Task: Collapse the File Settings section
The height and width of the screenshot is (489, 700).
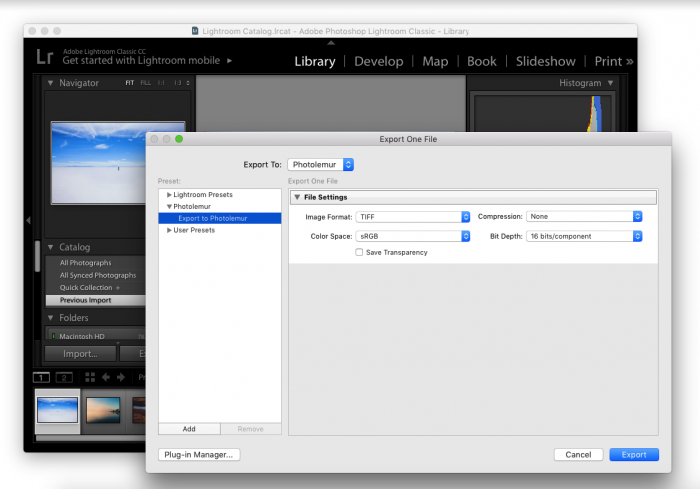Action: click(x=297, y=197)
